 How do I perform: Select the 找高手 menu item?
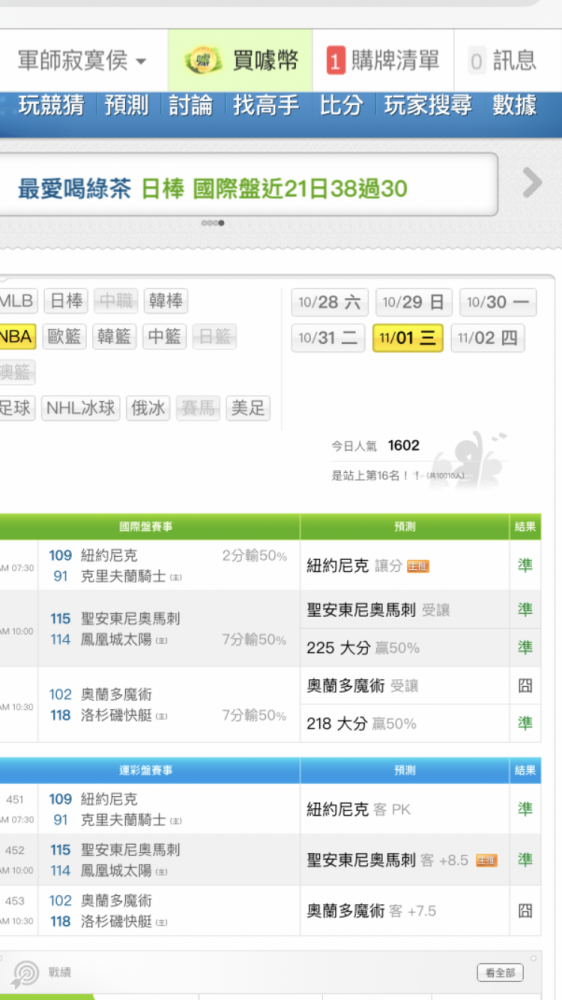point(265,105)
